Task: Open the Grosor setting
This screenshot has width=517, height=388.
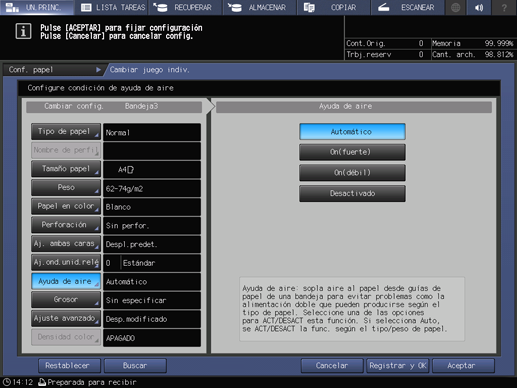Action: [x=66, y=300]
